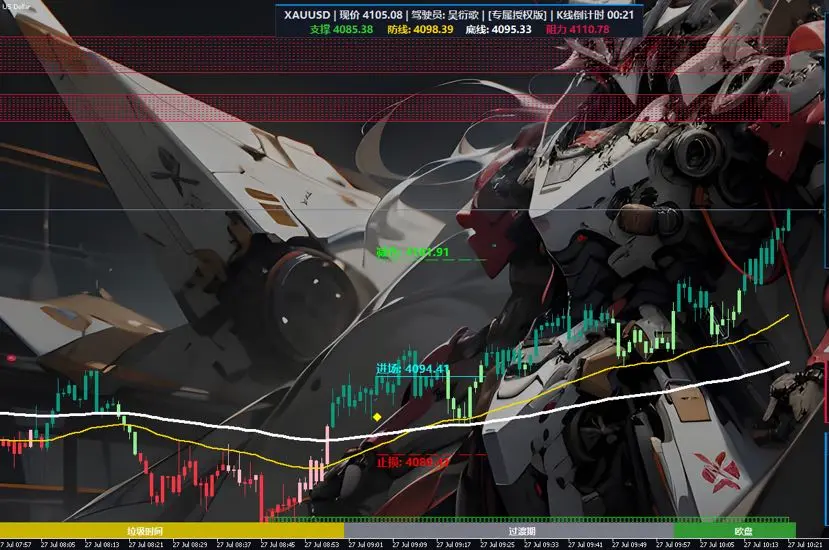Click the 27 Jul 10:13 time axis label
This screenshot has width=829, height=550.
pyautogui.click(x=761, y=544)
